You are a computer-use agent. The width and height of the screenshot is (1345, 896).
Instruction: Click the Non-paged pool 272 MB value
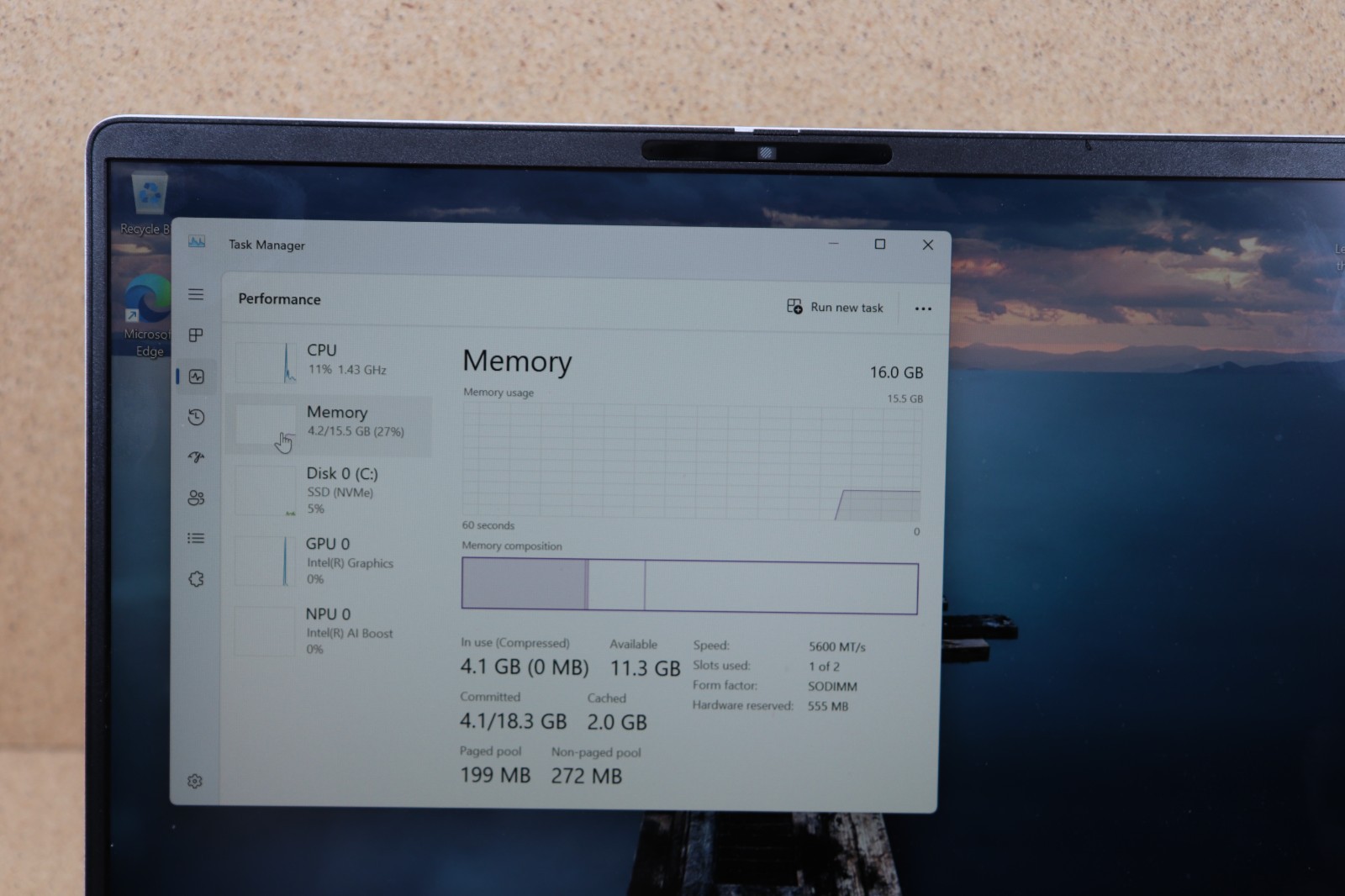click(x=587, y=776)
